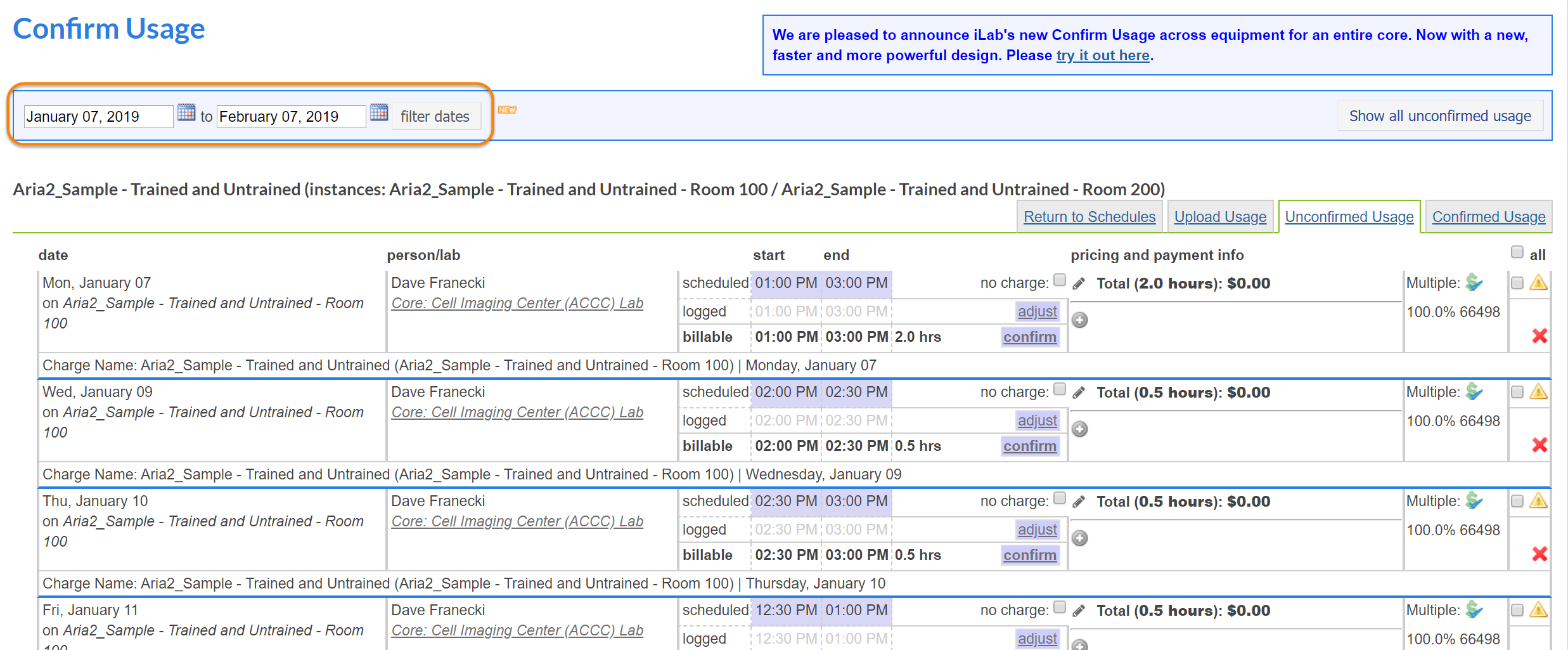Viewport: 1568px width, 650px height.
Task: Click 'Show all unconfirmed usage' button
Action: (x=1439, y=116)
